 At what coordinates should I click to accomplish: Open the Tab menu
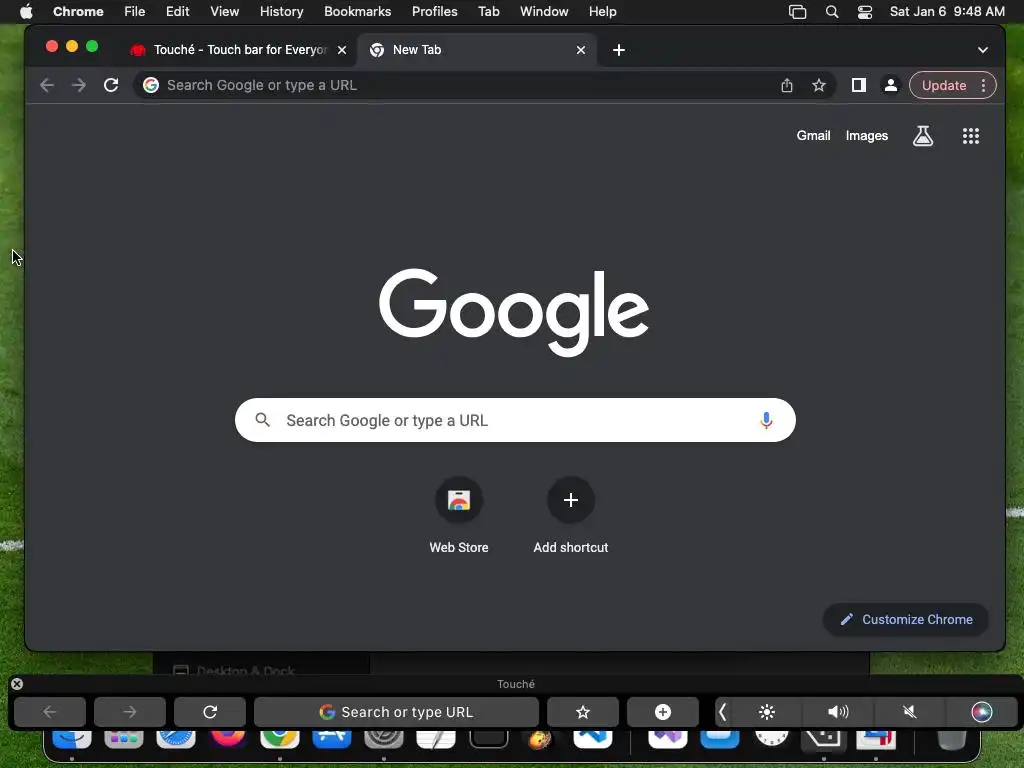click(488, 12)
